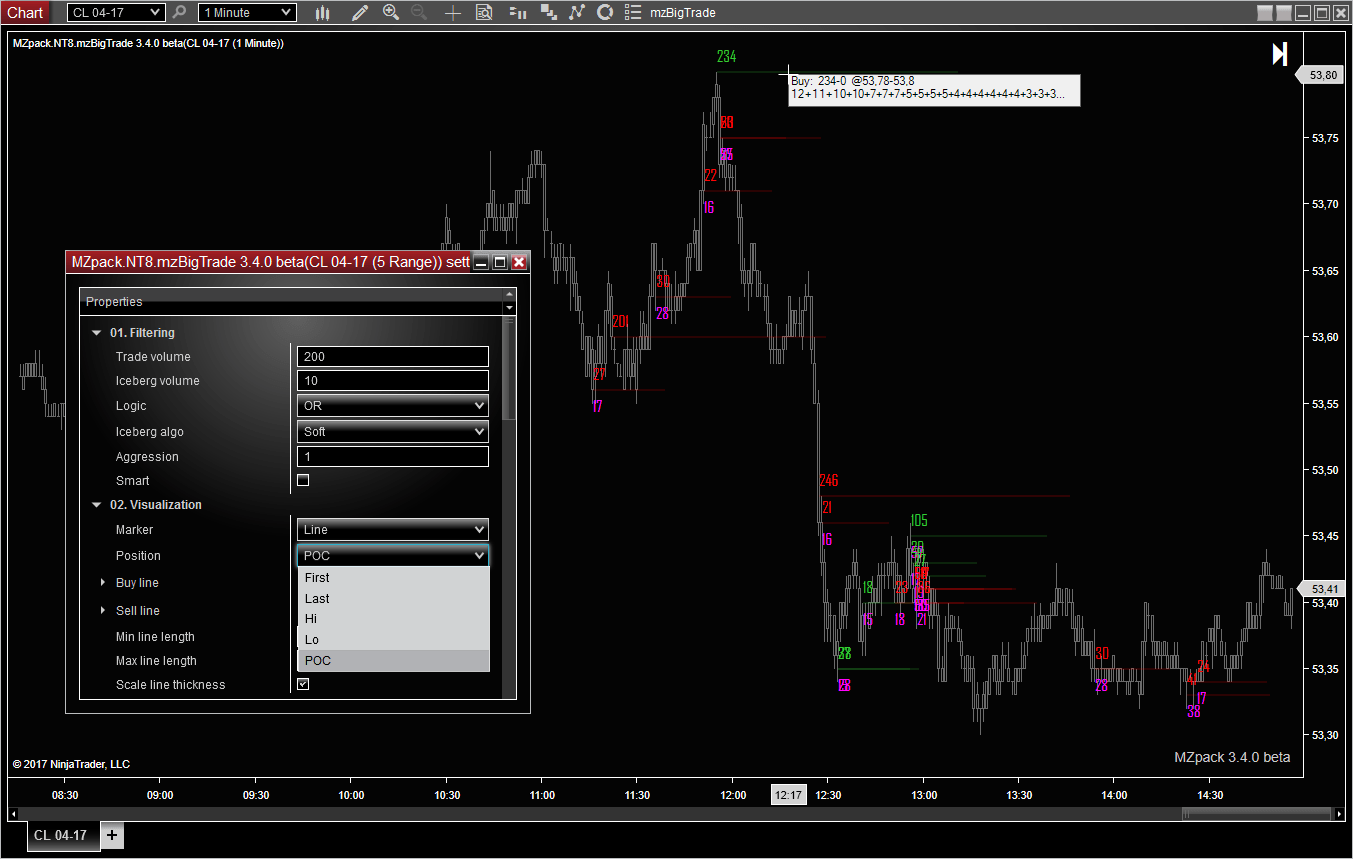
Task: Click the 12:17 time axis label
Action: [788, 795]
